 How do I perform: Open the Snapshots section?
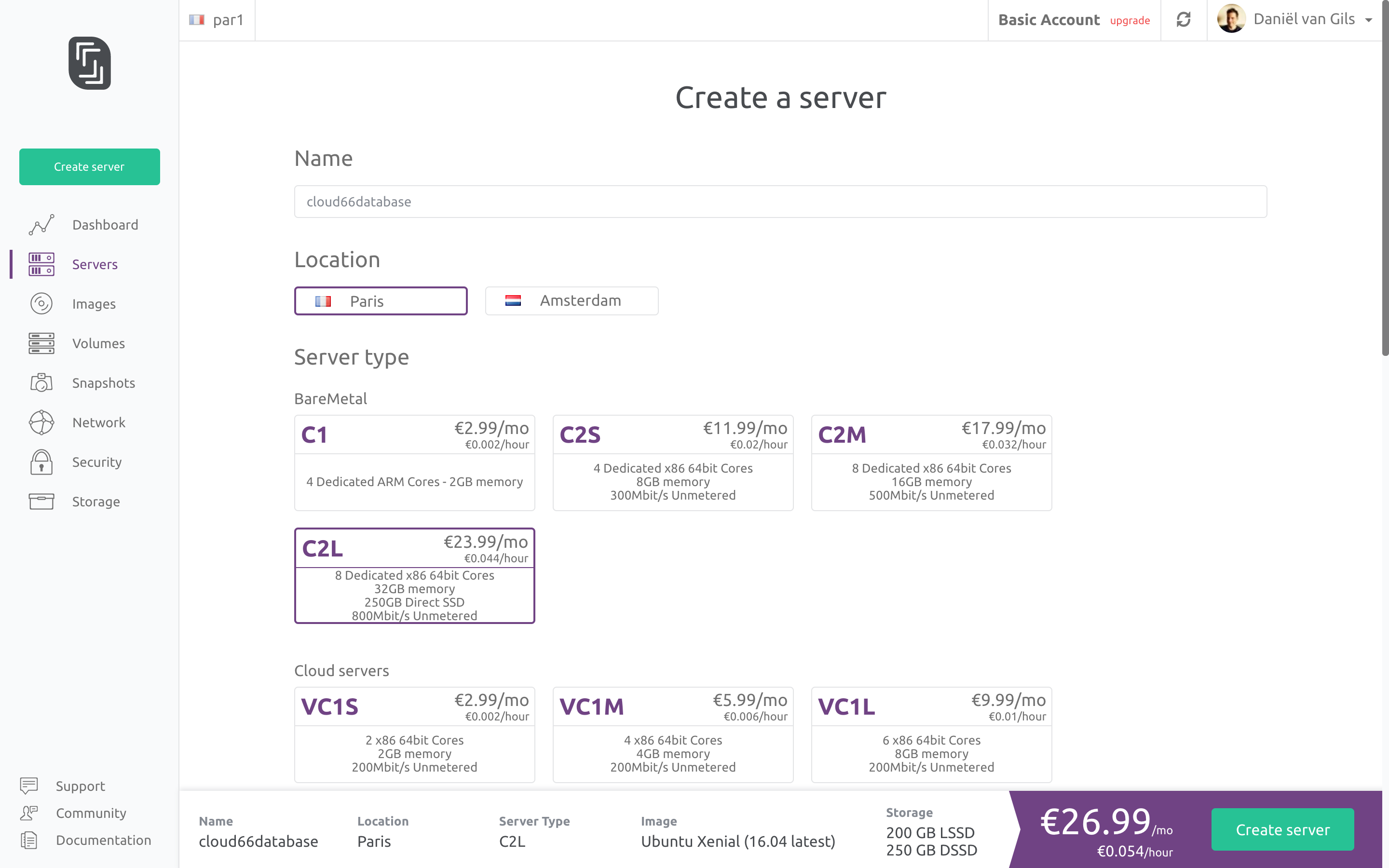point(103,383)
